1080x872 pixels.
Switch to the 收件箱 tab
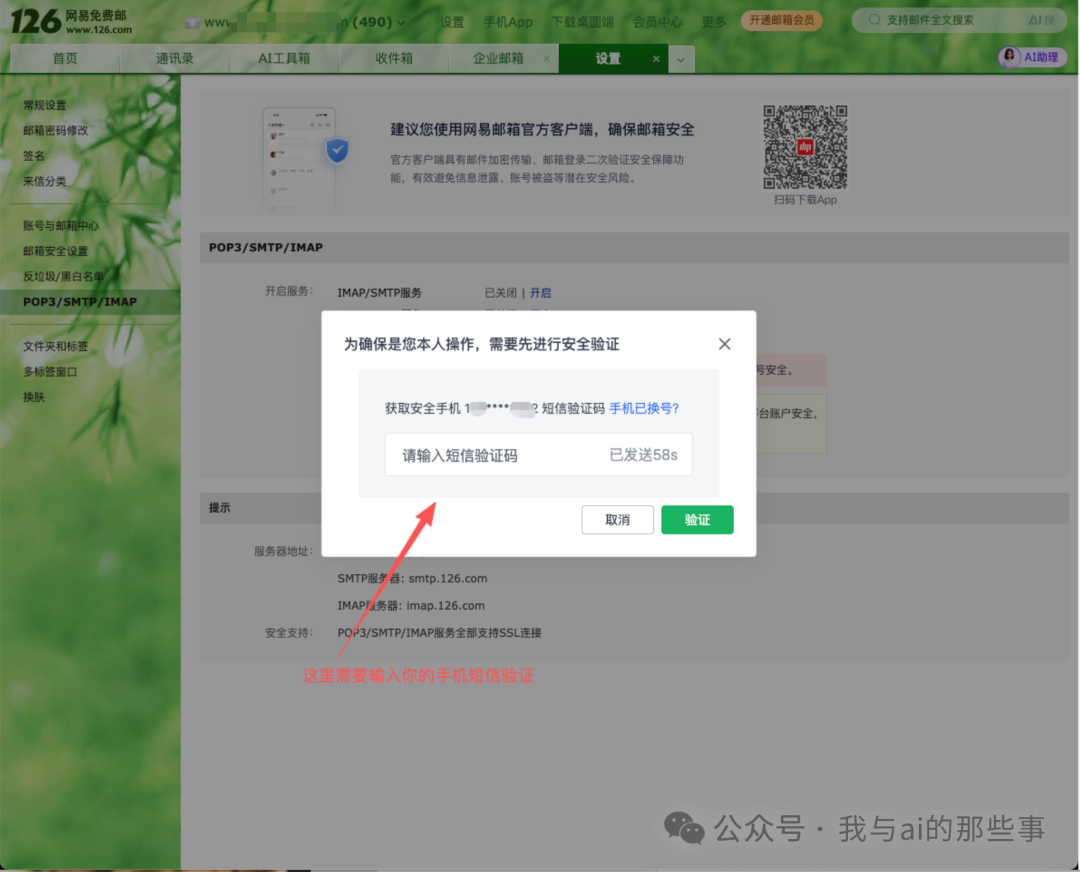click(x=393, y=59)
